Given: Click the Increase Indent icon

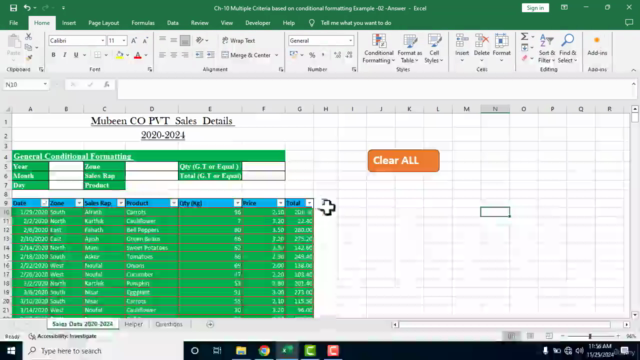Looking at the screenshot, I should tap(211, 55).
